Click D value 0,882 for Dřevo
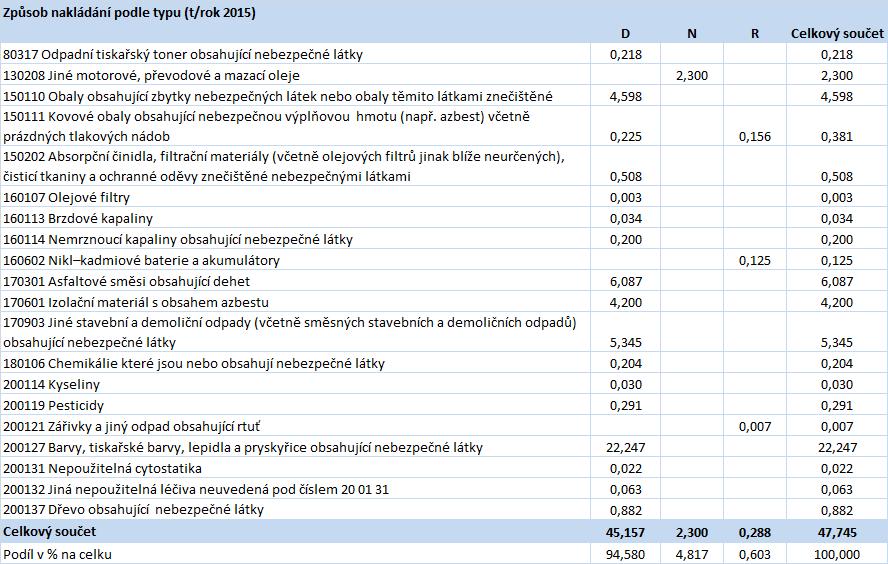Screen dimensions: 888x564 pos(625,510)
